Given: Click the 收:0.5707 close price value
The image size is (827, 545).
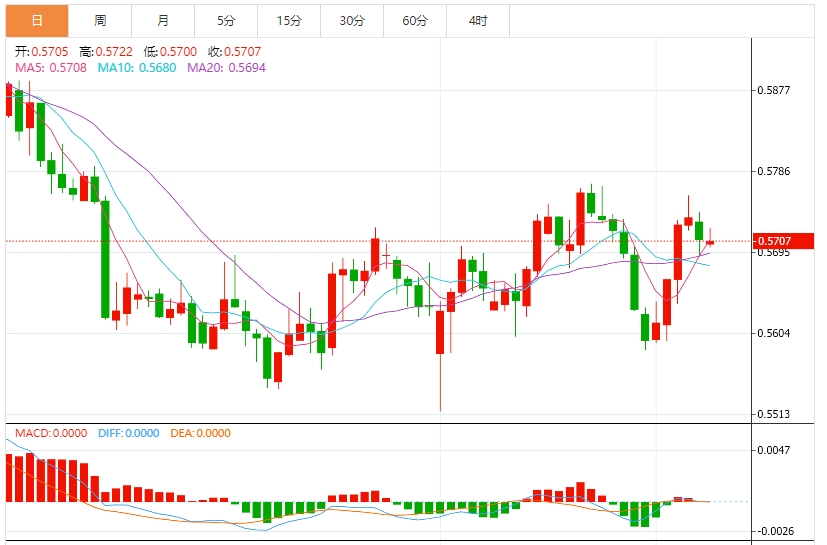Looking at the screenshot, I should [235, 52].
